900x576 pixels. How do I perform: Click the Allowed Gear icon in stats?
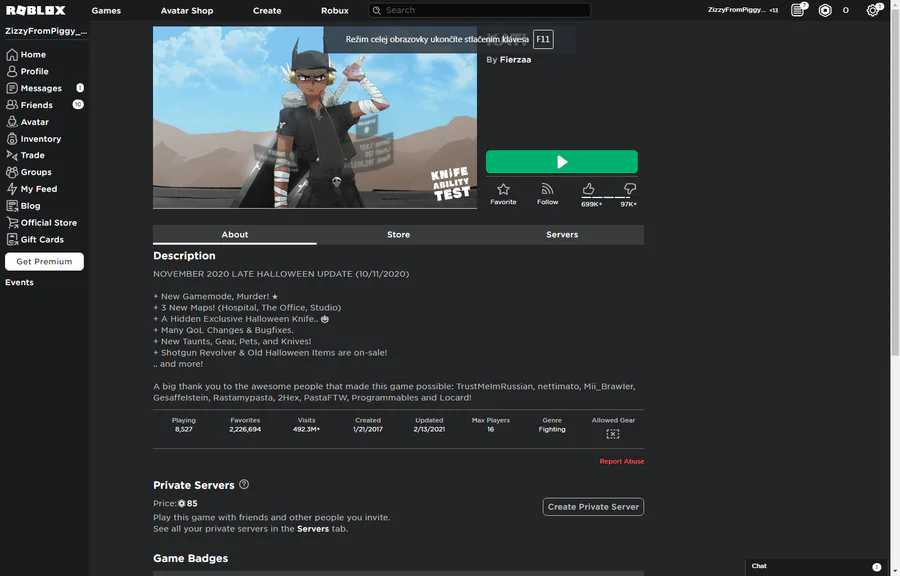click(613, 434)
